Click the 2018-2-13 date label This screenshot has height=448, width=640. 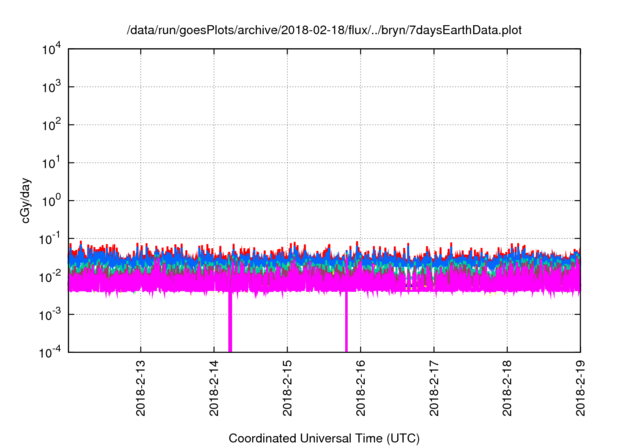coord(141,388)
